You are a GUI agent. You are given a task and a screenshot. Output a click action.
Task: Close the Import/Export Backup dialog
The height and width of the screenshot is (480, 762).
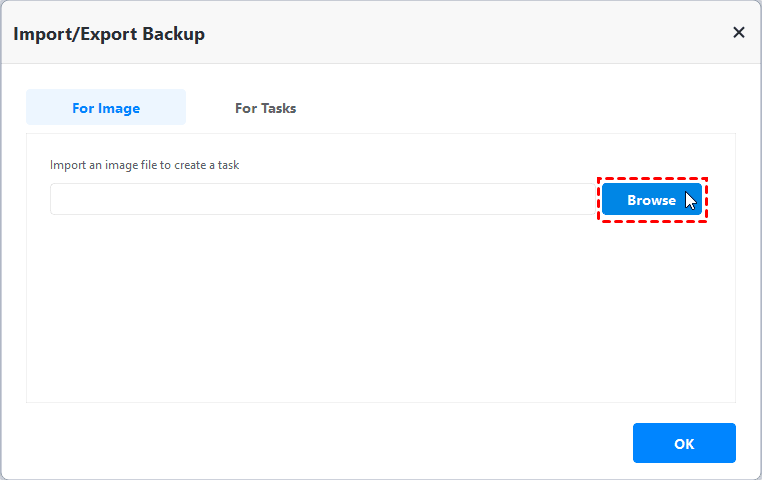pos(739,33)
